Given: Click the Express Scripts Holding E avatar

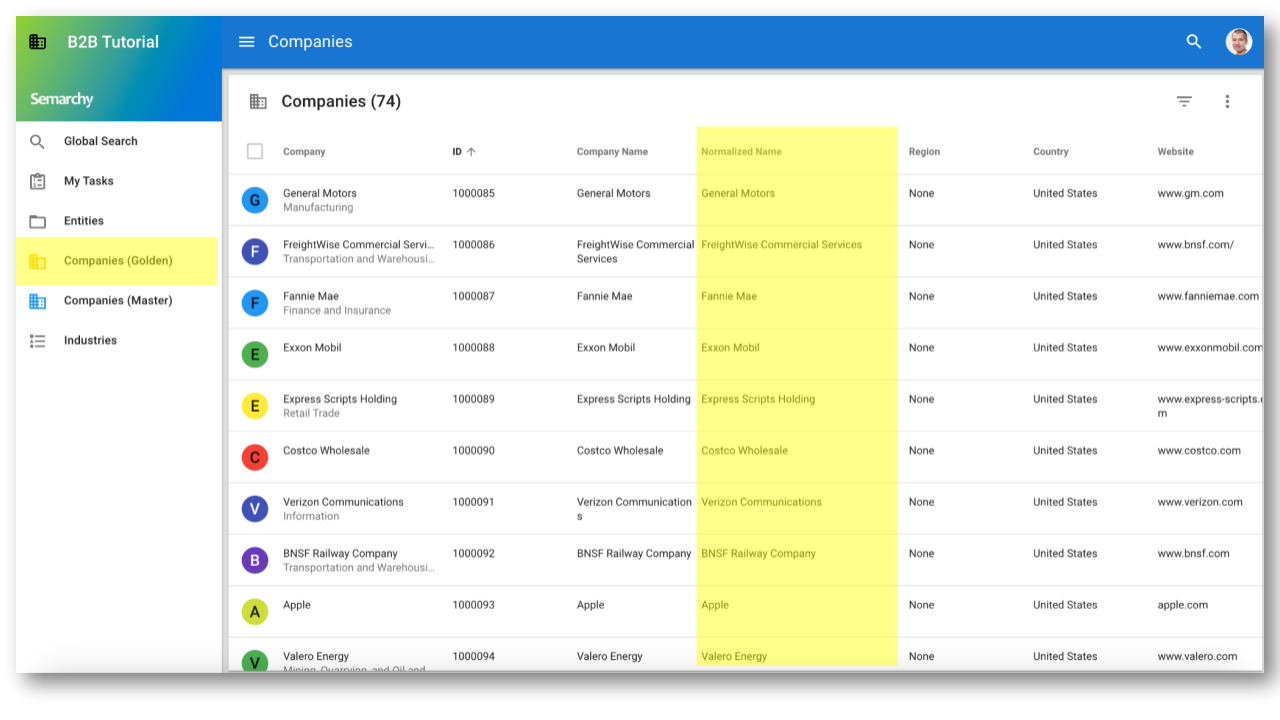Looking at the screenshot, I should (x=255, y=406).
